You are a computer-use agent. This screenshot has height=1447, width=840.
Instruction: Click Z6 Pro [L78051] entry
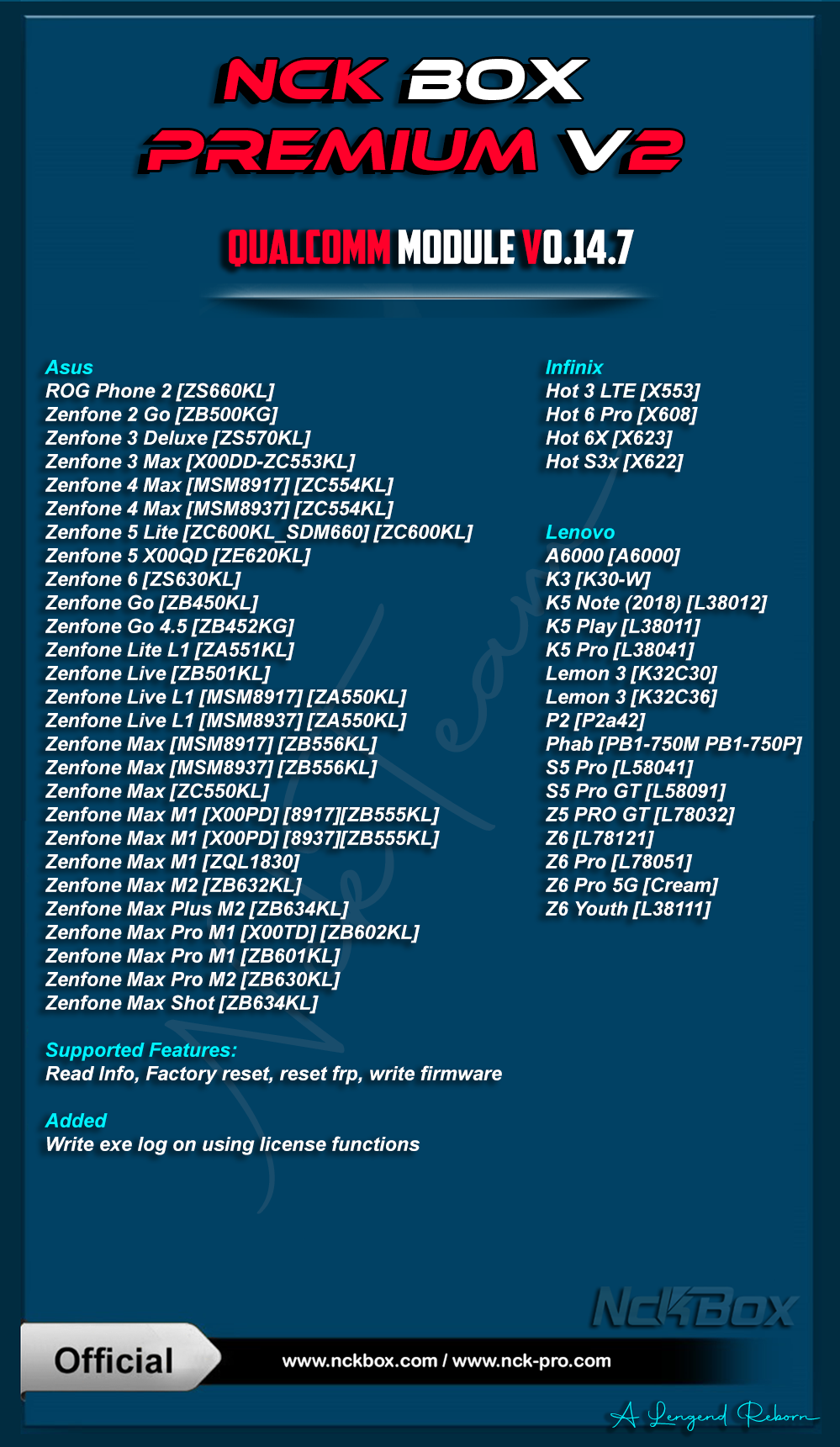coord(619,862)
